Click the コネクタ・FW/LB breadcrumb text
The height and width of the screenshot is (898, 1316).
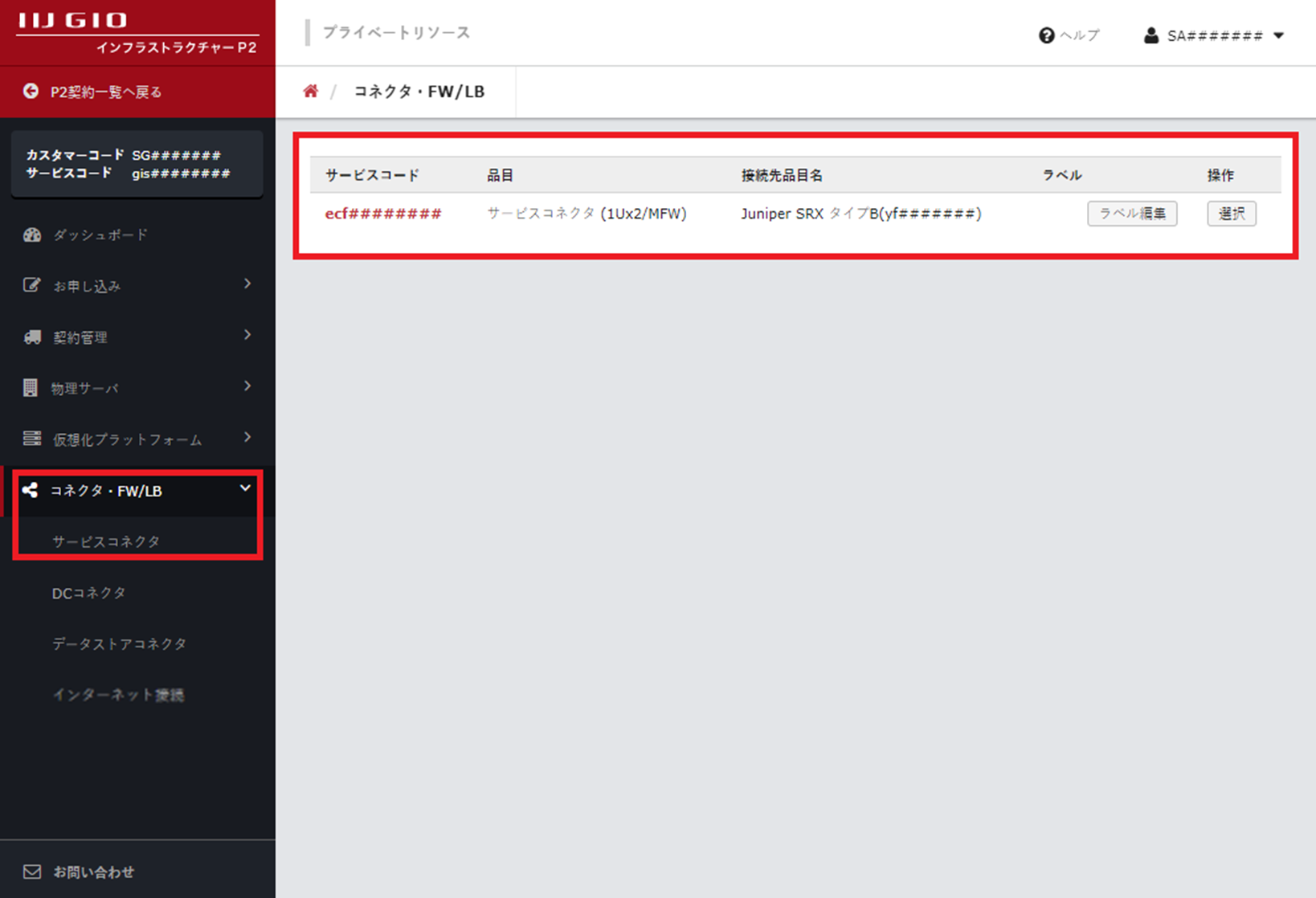click(x=419, y=92)
